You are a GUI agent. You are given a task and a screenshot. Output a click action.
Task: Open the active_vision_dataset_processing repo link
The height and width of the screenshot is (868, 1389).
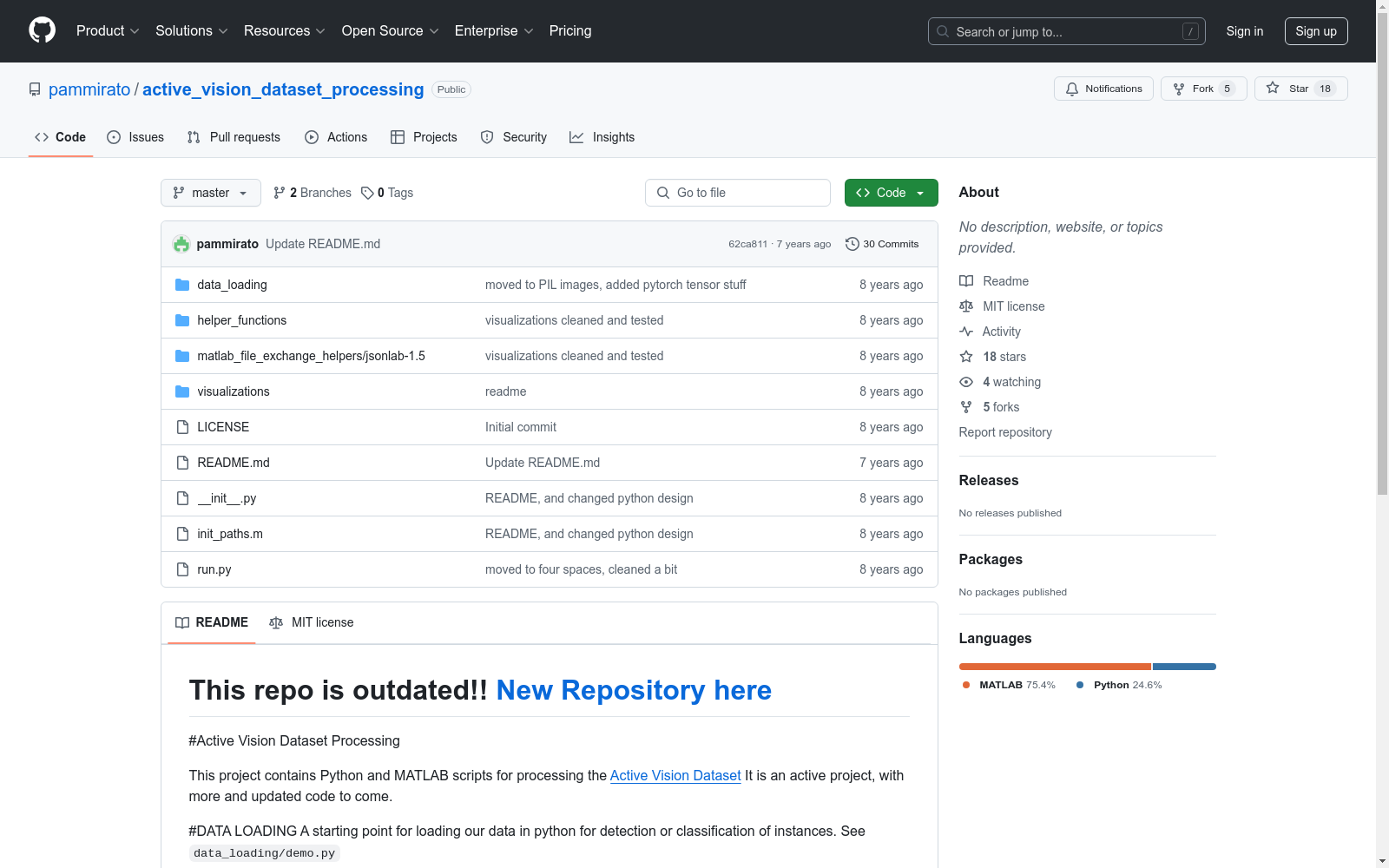pyautogui.click(x=283, y=89)
